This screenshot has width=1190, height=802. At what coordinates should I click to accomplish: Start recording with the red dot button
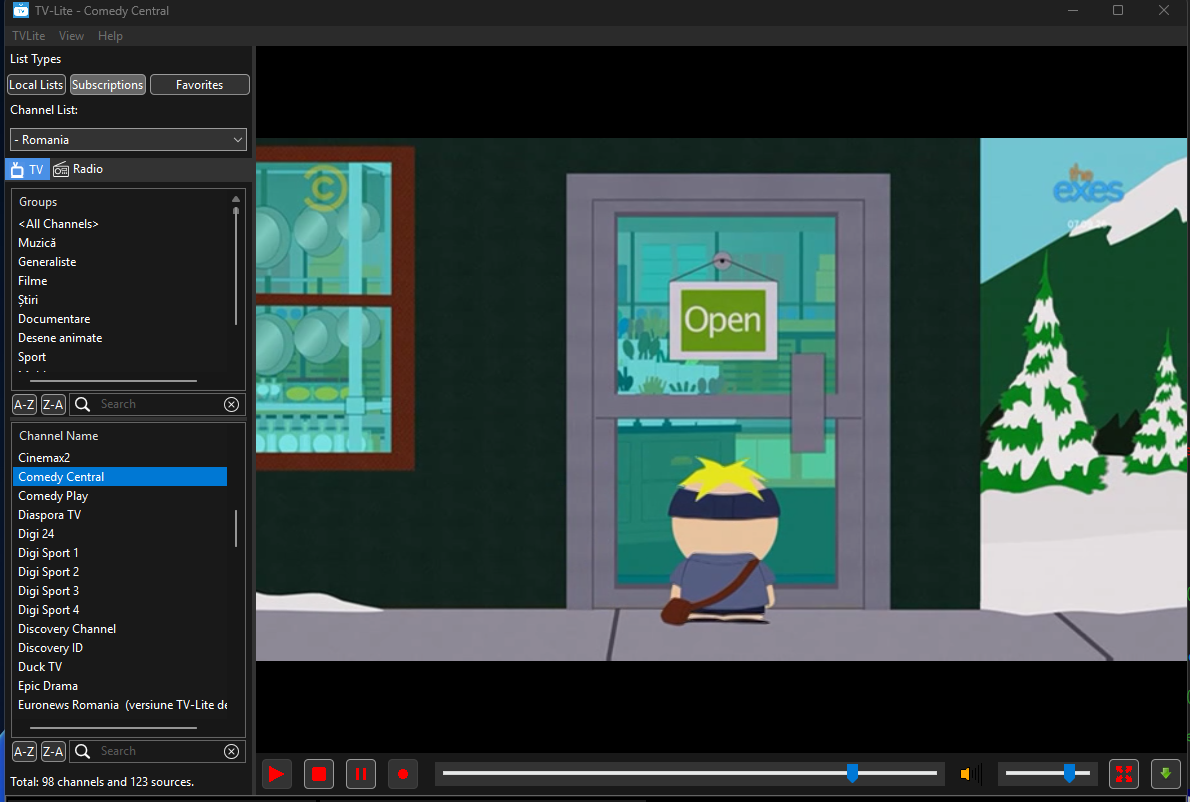click(x=403, y=774)
